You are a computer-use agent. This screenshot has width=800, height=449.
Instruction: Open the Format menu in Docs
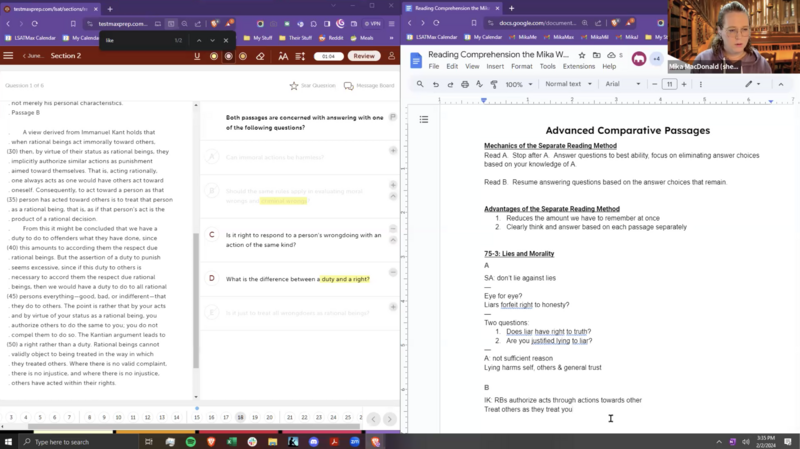(521, 67)
